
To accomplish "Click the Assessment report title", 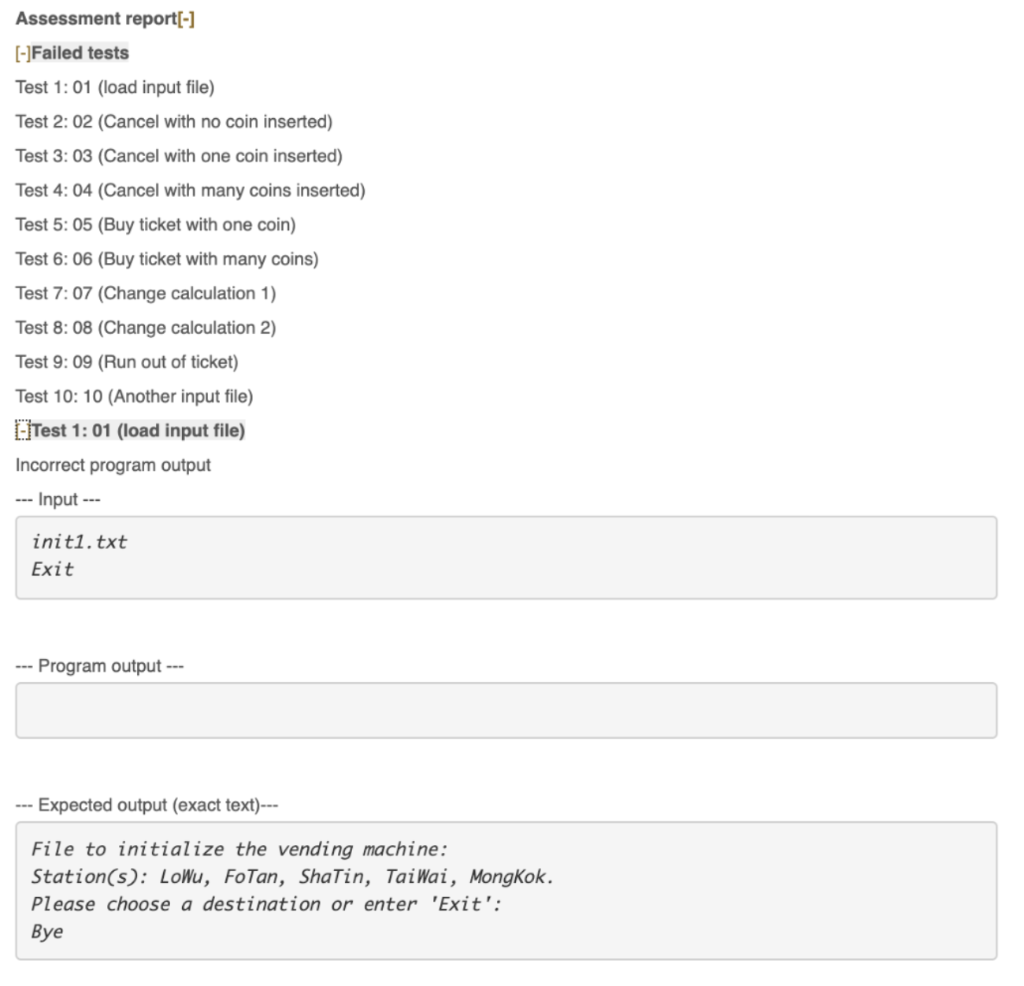I will (95, 18).
